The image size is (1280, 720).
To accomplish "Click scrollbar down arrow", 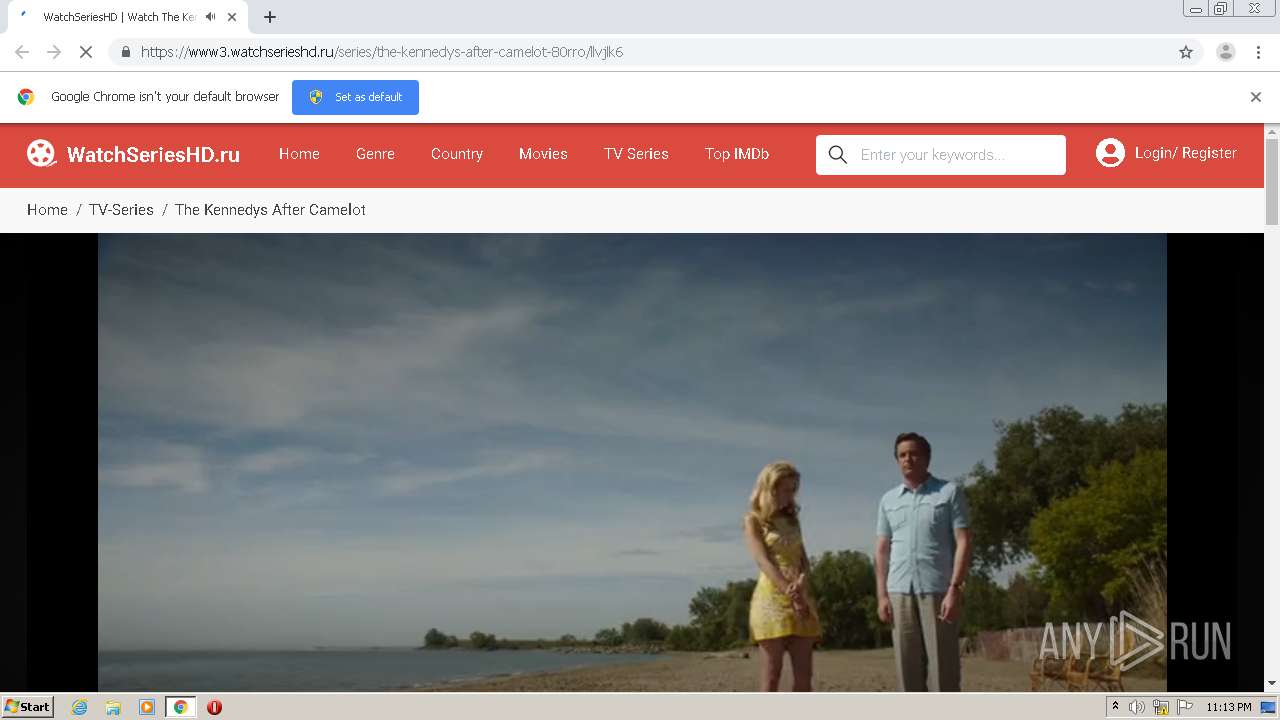I will click(1272, 684).
